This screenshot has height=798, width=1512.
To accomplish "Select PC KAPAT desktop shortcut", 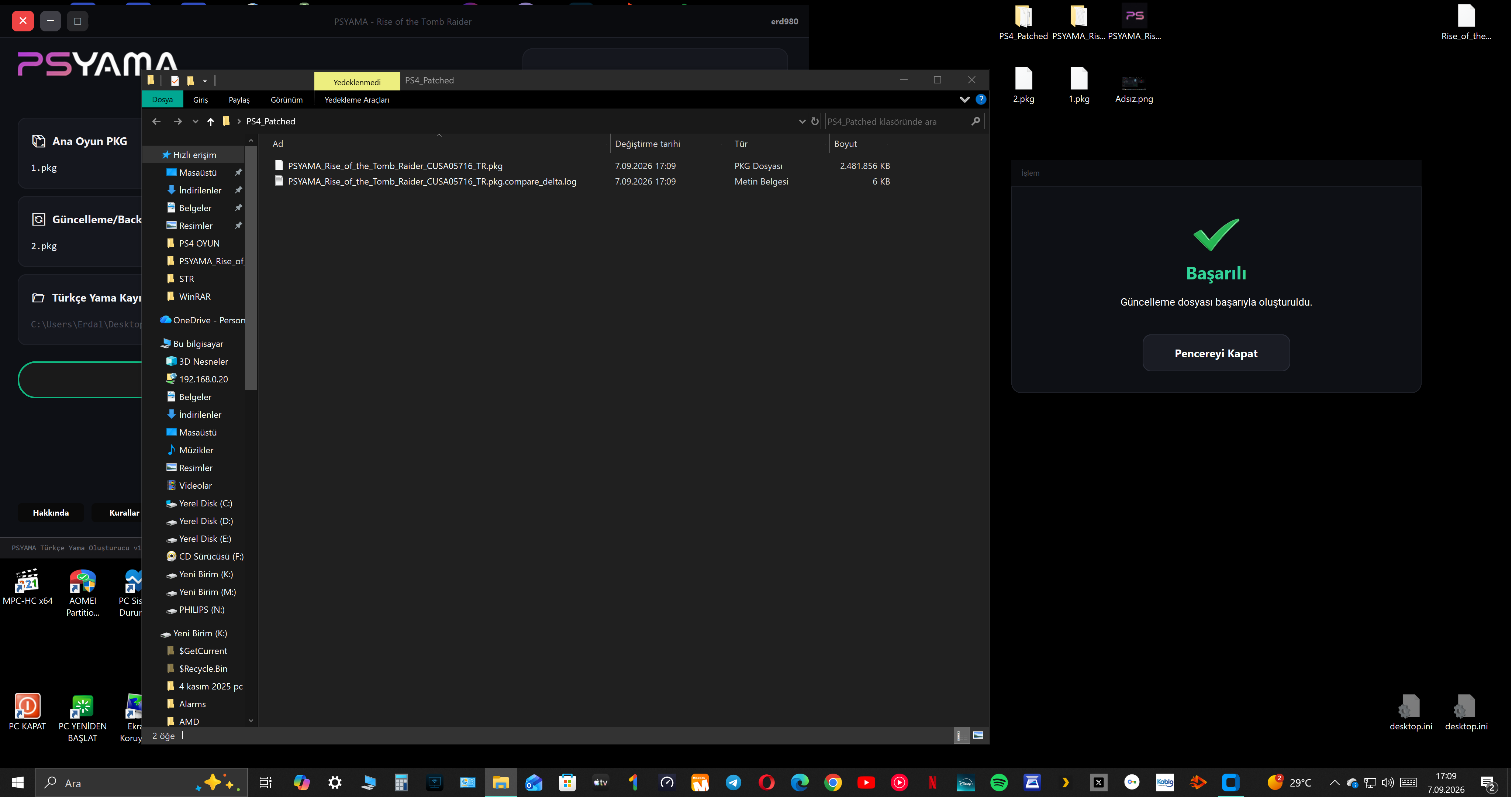I will click(27, 712).
